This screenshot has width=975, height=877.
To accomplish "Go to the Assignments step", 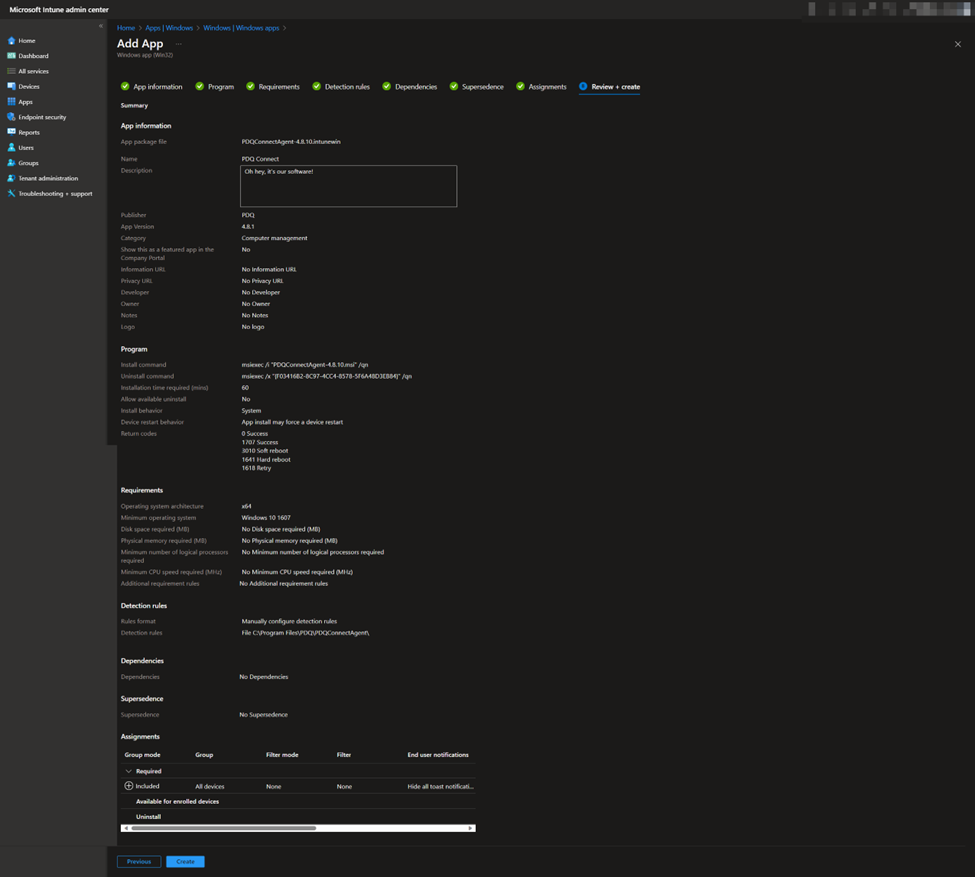I will (x=541, y=86).
